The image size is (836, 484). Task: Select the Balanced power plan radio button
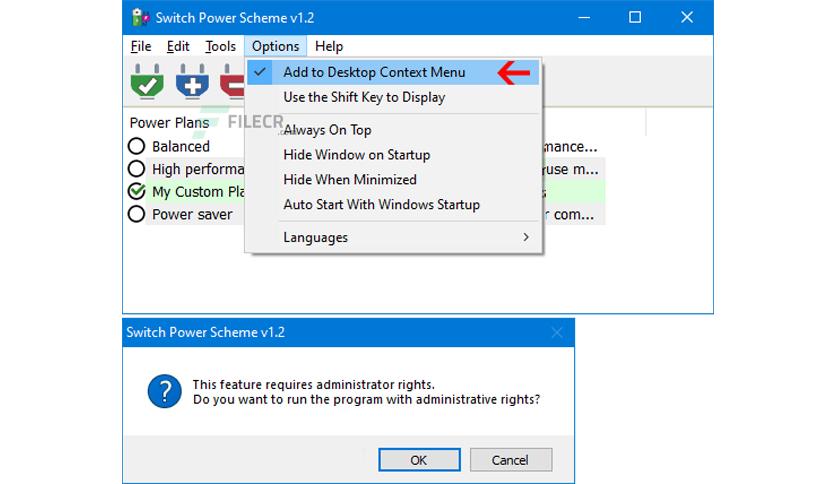tap(136, 146)
